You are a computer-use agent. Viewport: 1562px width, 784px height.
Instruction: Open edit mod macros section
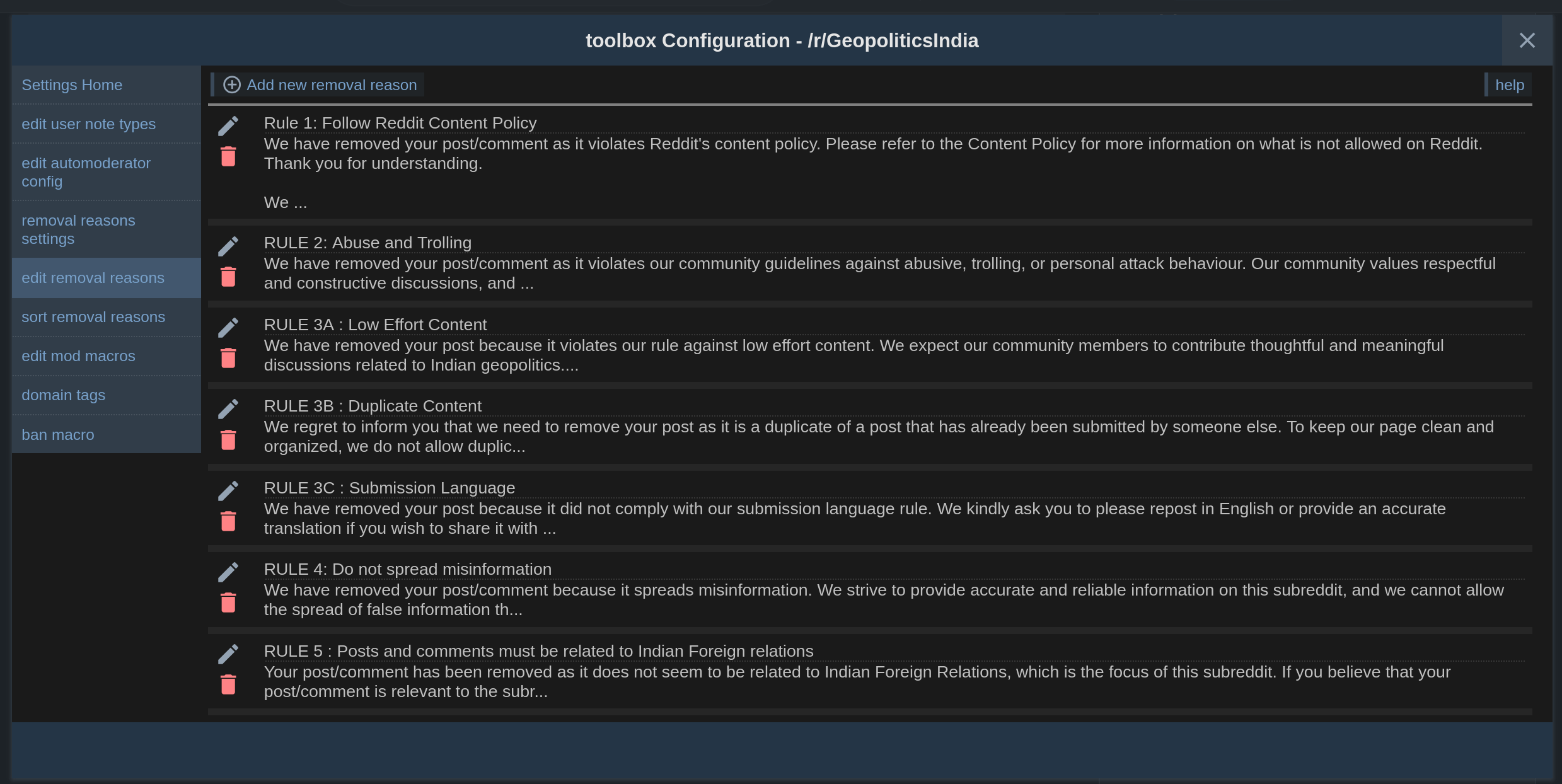(78, 356)
